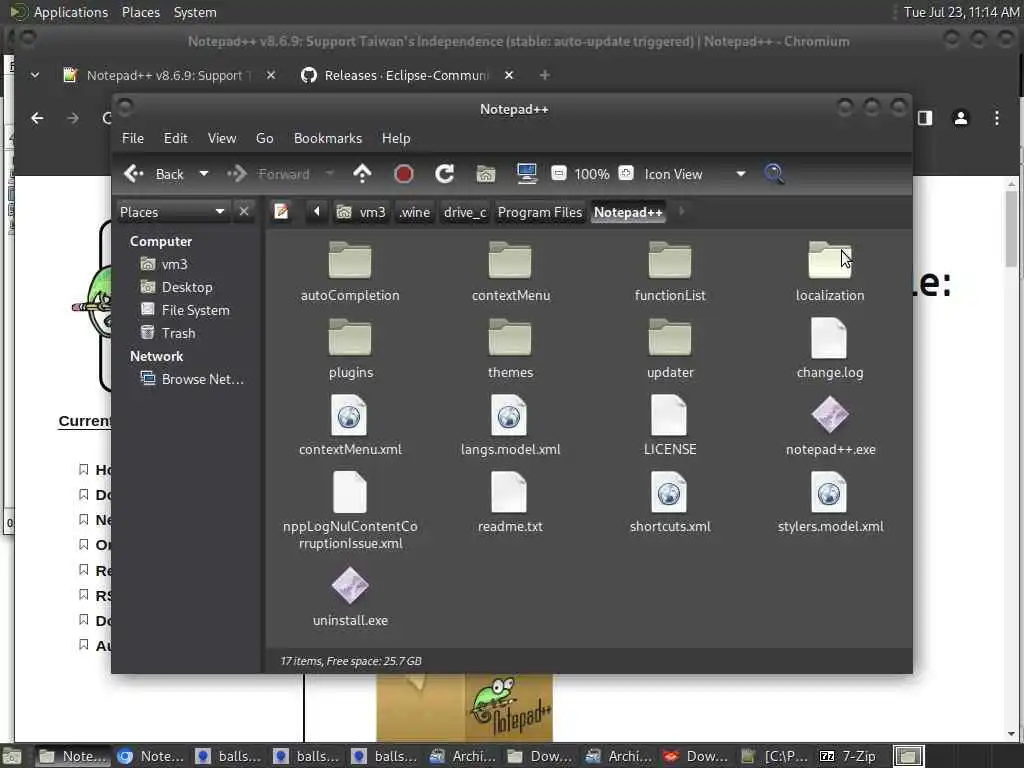Open Chromium's three-dot menu
Viewport: 1024px width, 768px height.
(997, 118)
